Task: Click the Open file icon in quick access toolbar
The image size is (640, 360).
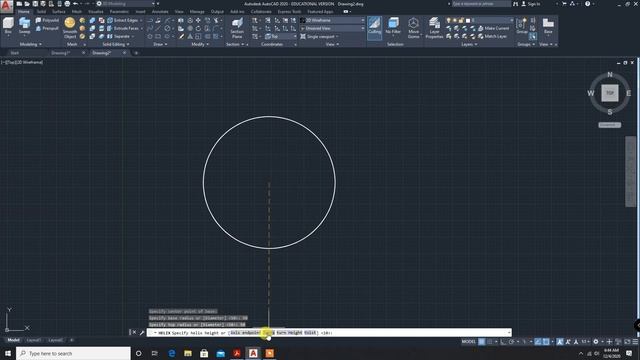Action: coord(27,4)
